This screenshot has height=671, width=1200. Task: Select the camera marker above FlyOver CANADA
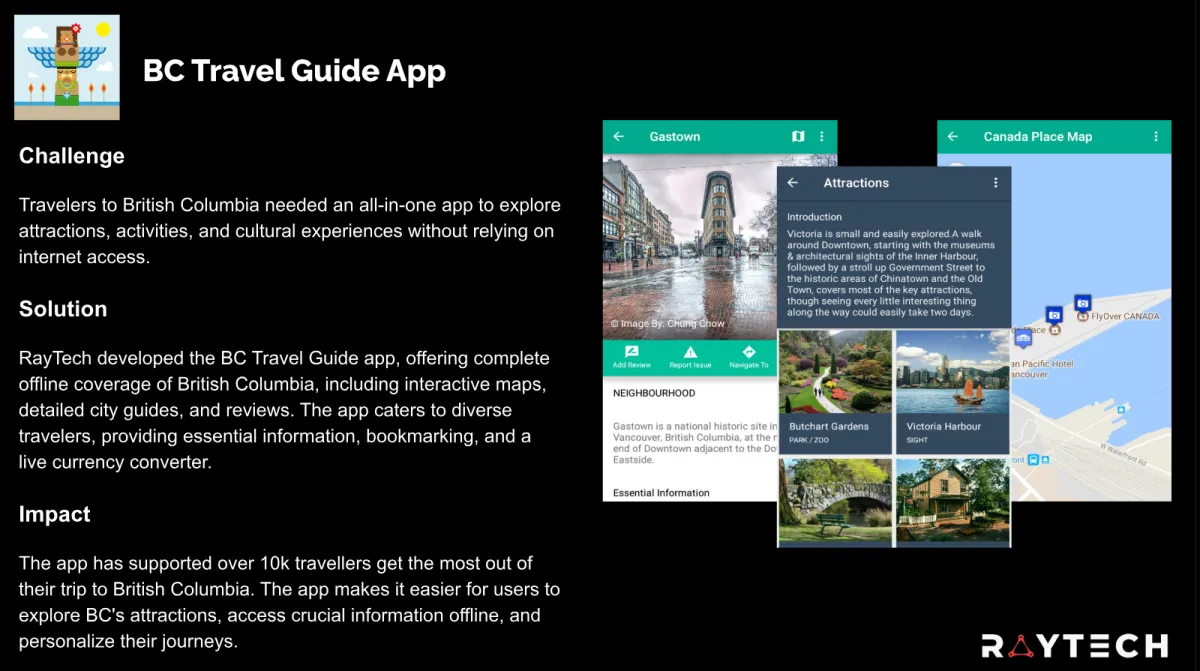click(1082, 302)
